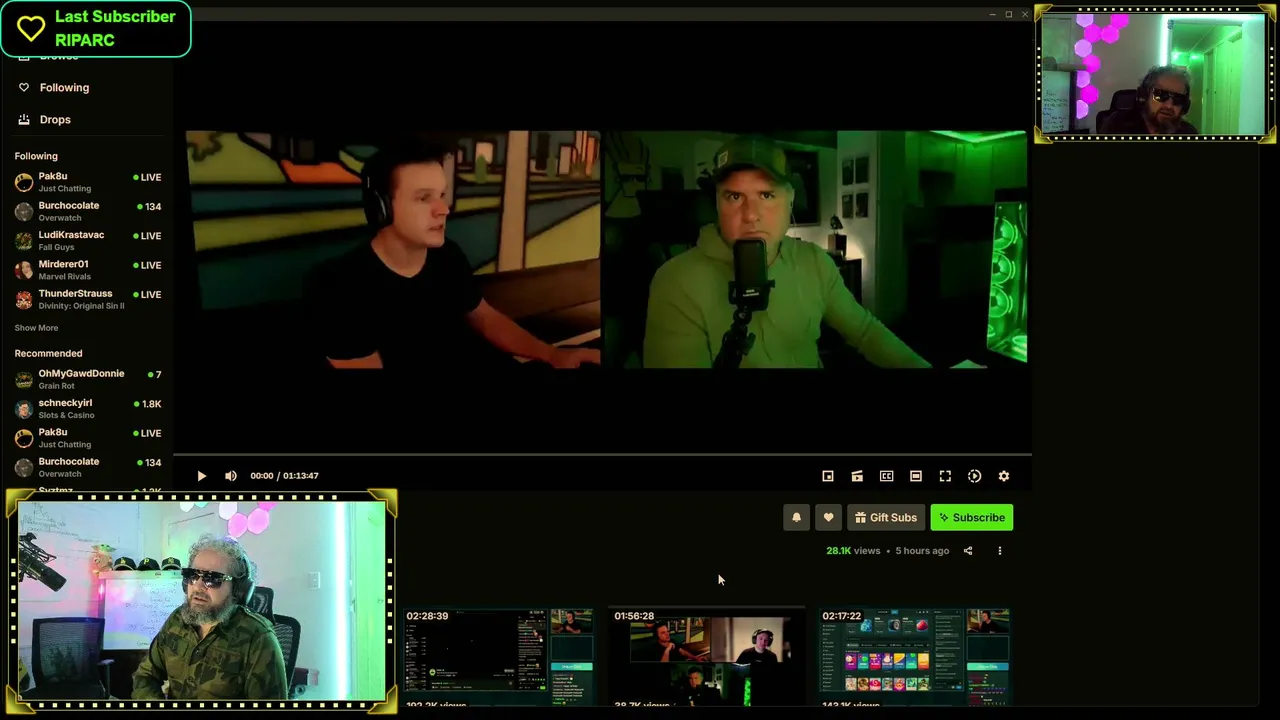Share the video via share icon
Image resolution: width=1280 pixels, height=720 pixels.
968,551
